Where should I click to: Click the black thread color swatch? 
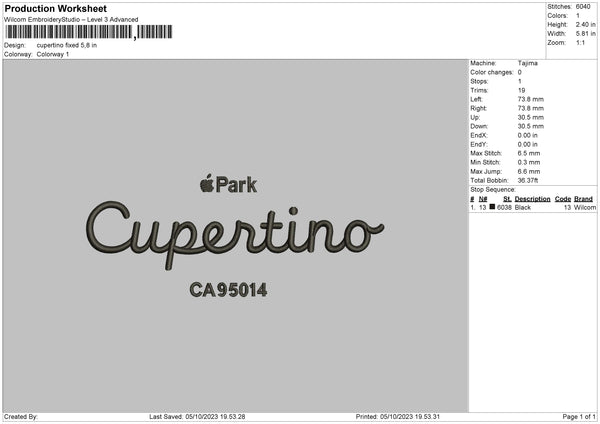tap(492, 207)
